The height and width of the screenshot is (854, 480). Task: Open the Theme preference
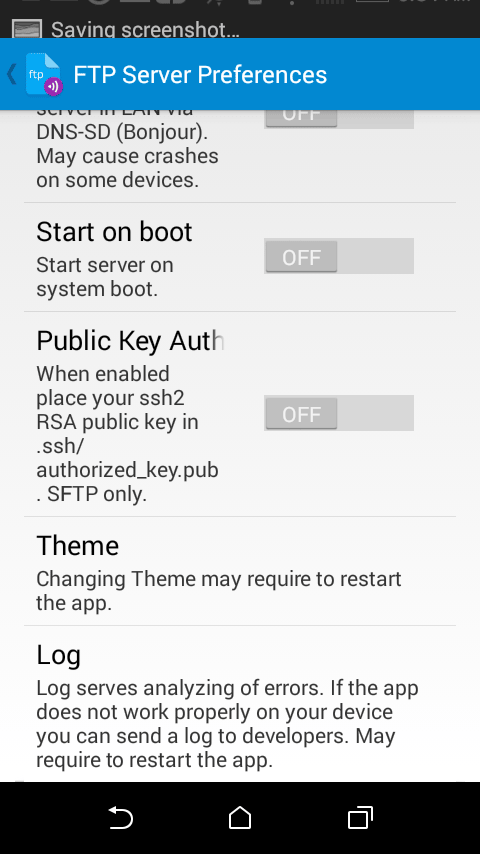coord(240,571)
